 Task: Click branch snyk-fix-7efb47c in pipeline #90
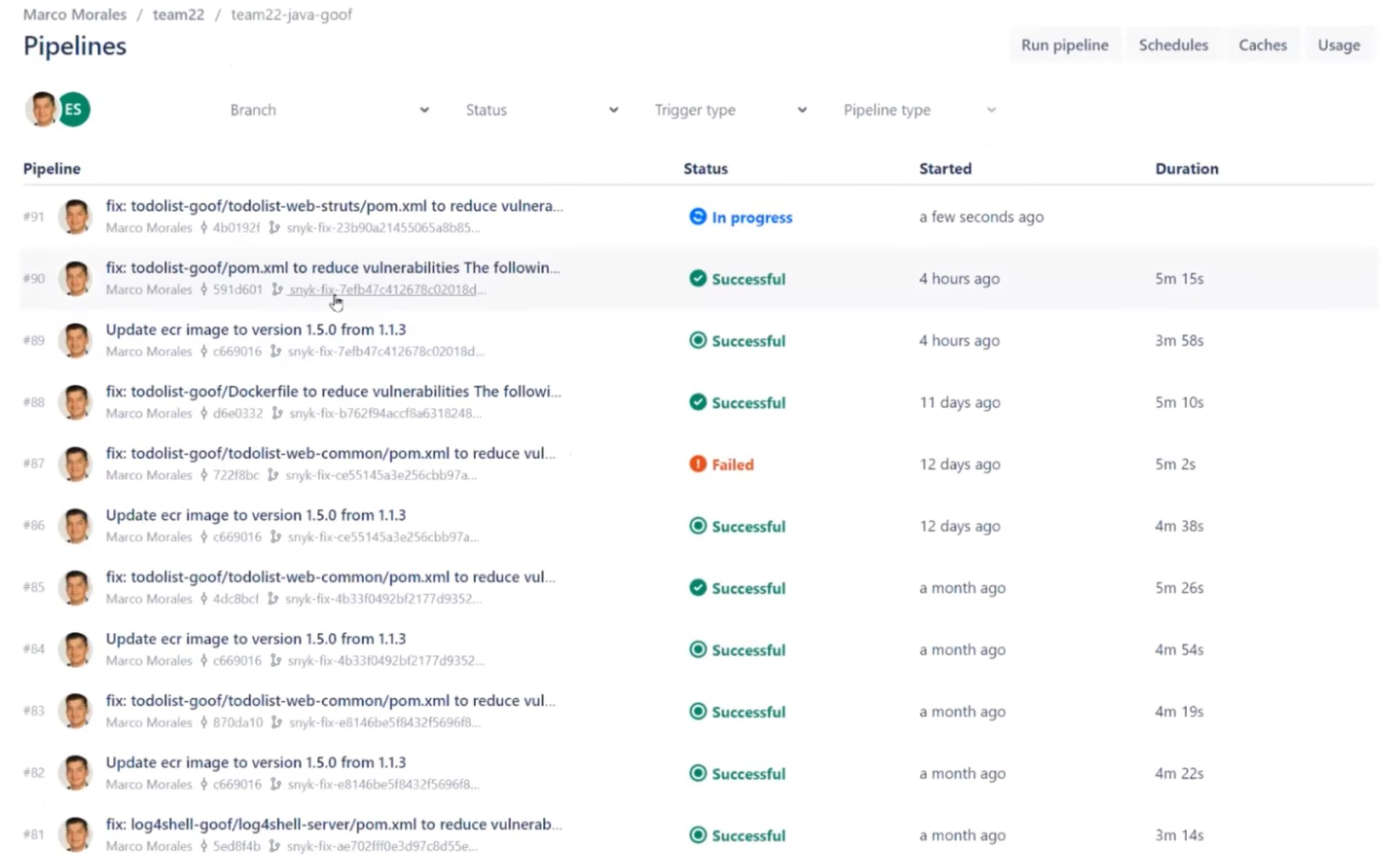pos(387,289)
